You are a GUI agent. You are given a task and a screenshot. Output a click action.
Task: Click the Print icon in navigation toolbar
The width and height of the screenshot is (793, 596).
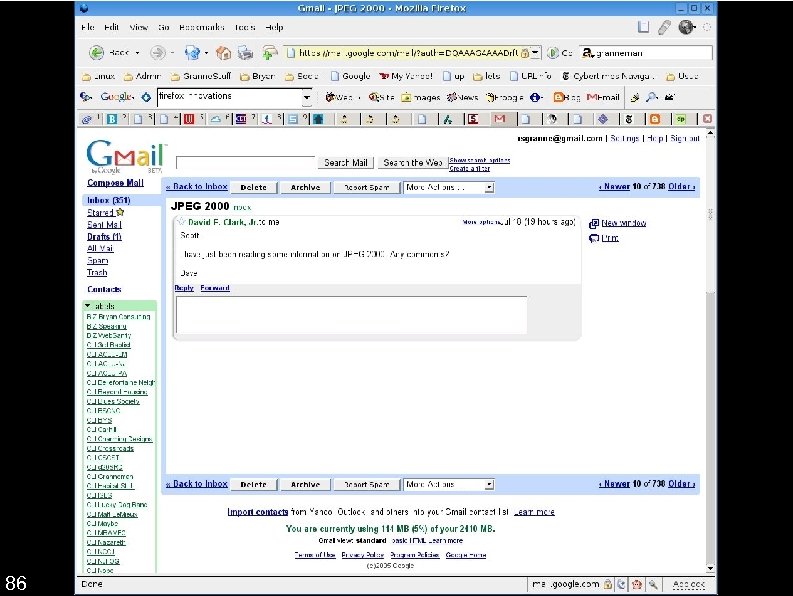pyautogui.click(x=245, y=52)
